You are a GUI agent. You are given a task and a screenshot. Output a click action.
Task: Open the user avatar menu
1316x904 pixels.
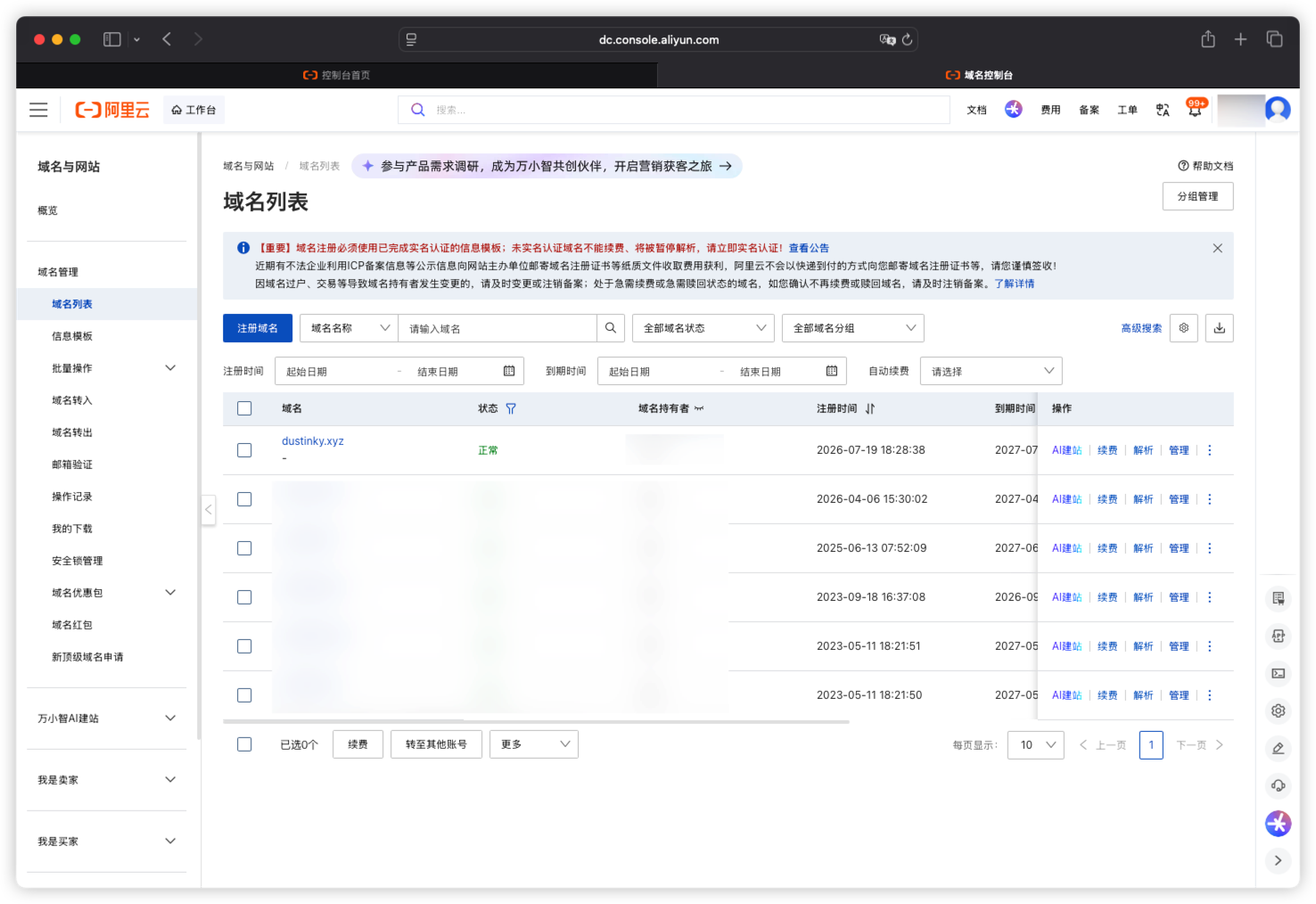1278,110
